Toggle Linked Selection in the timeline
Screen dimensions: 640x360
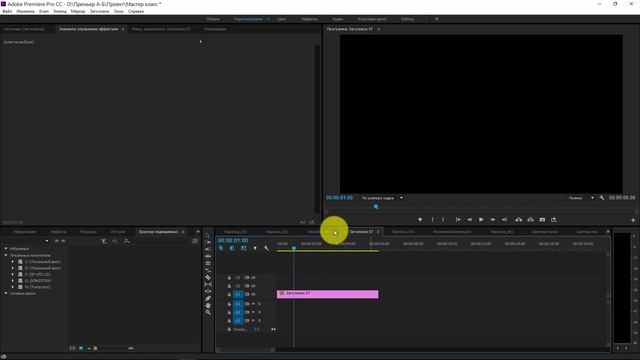click(244, 248)
